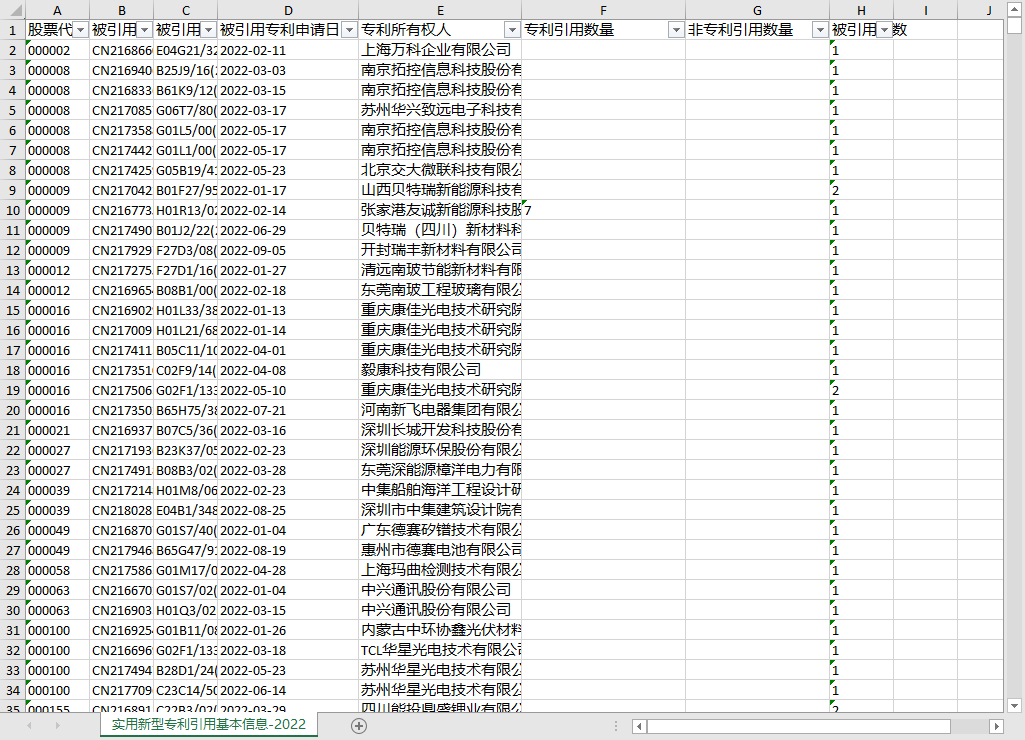
Task: Select column E header
Action: click(x=440, y=10)
